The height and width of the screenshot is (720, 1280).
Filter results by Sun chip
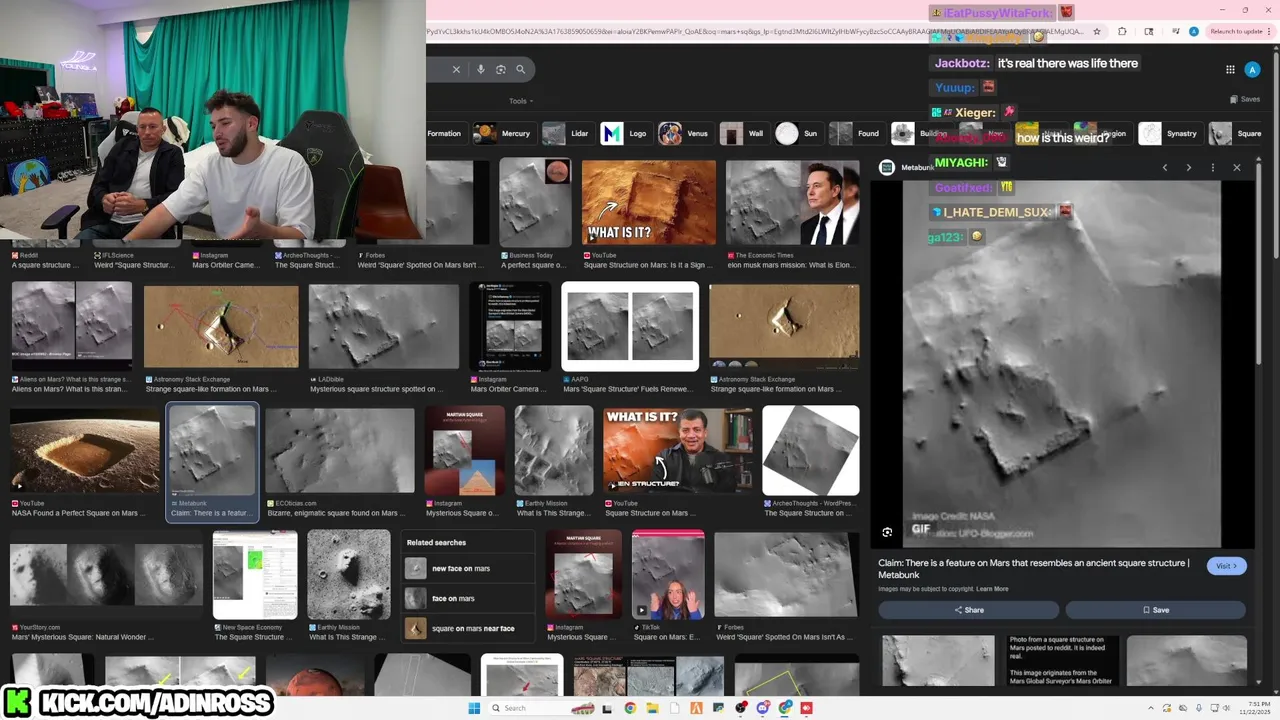[x=798, y=133]
